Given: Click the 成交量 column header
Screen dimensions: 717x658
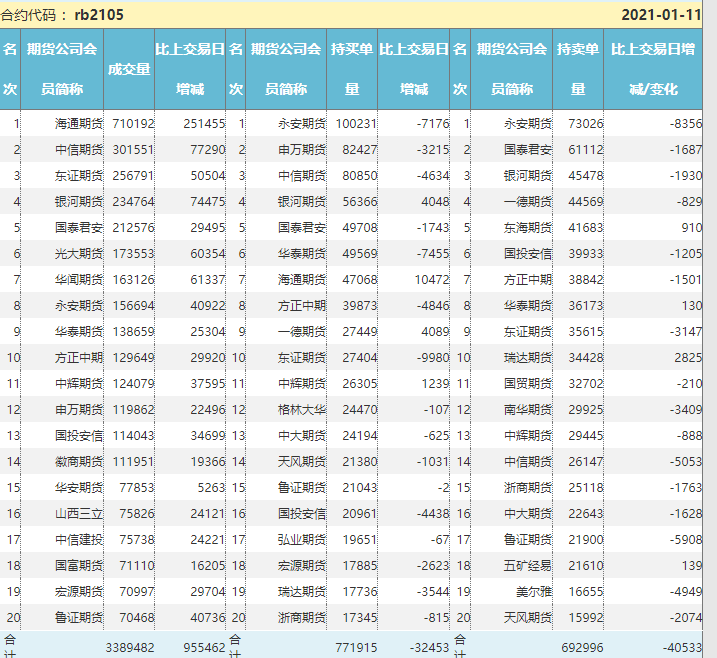Looking at the screenshot, I should pyautogui.click(x=129, y=69).
